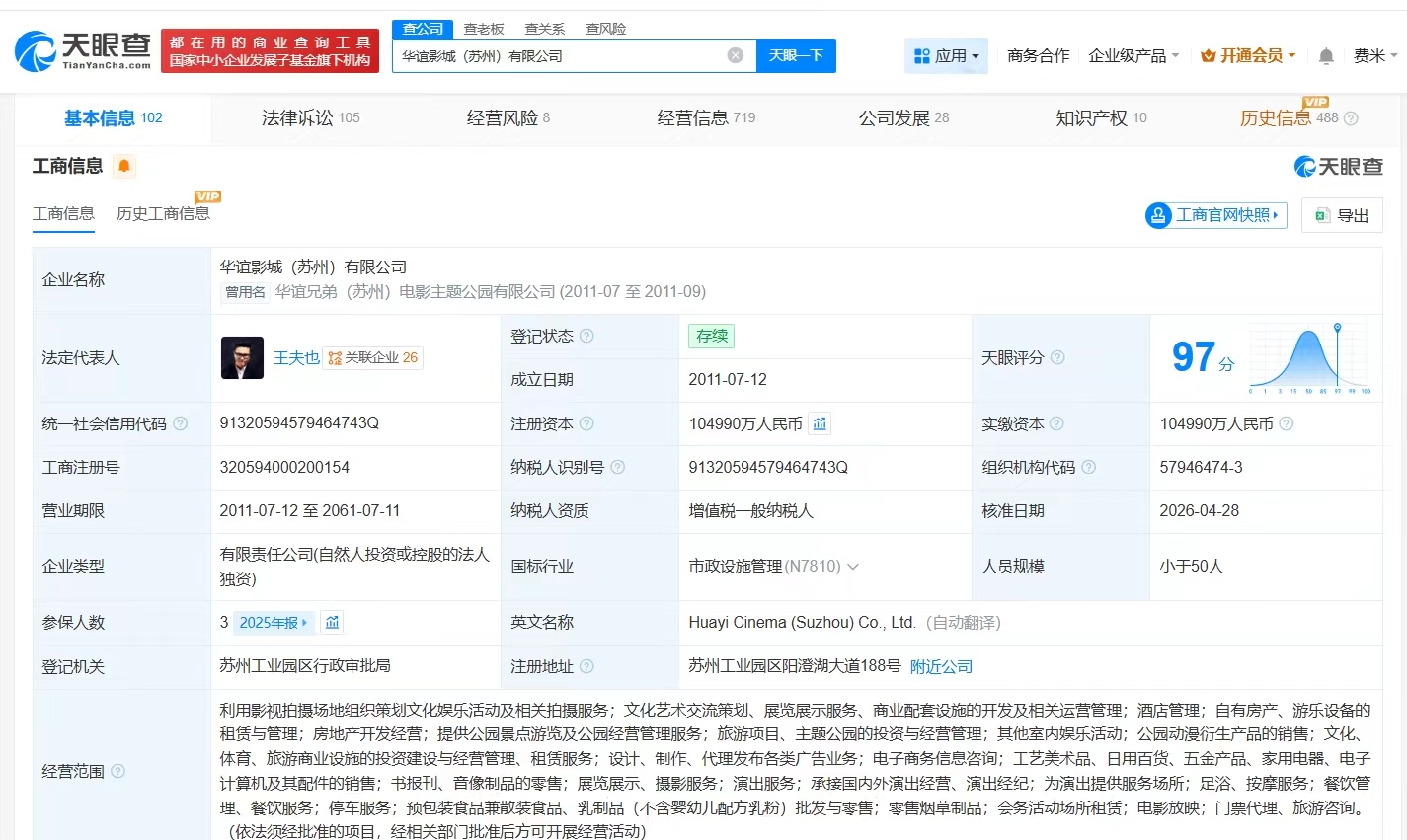Screen dimensions: 1407x840
Task: View the 天眼评分 score distribution chart
Action: [1308, 357]
